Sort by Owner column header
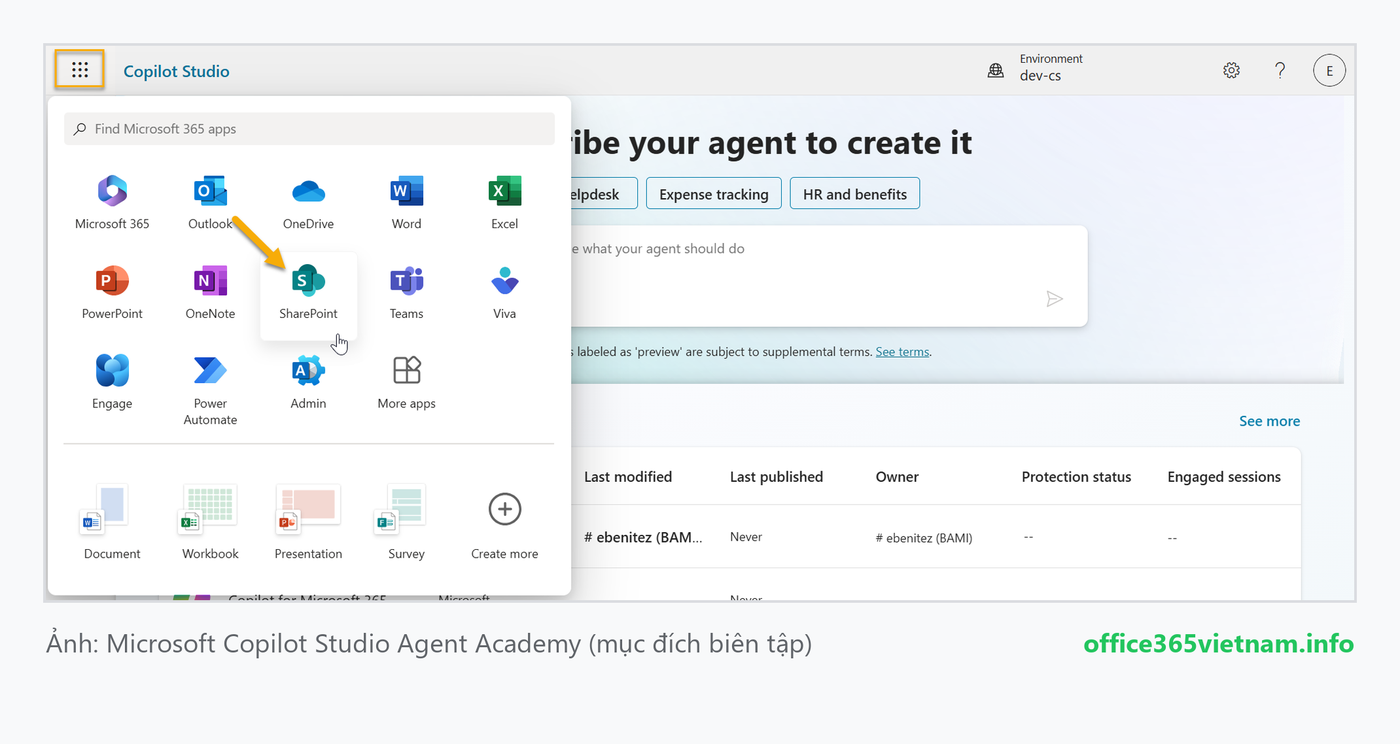The image size is (1400, 744). pyautogui.click(x=897, y=477)
